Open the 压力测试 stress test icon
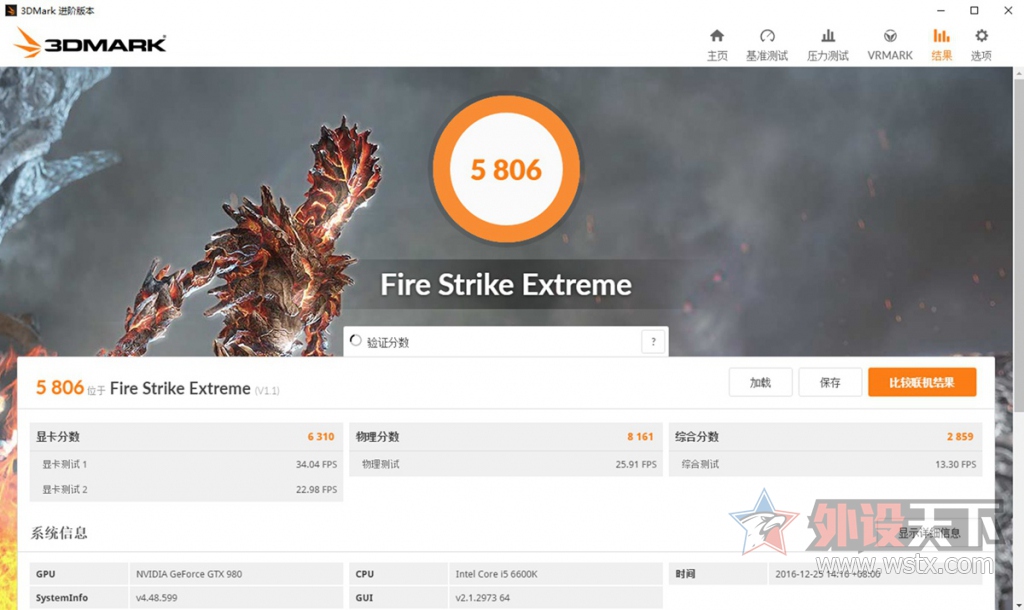Screen dimensions: 1024x610 tap(827, 36)
